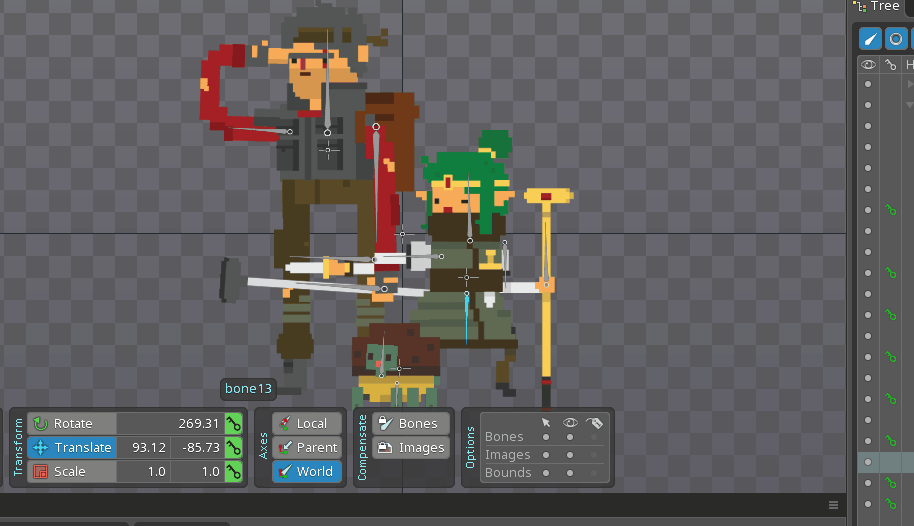Set a key for Rotate
Viewport: 914px width, 526px height.
[x=234, y=423]
